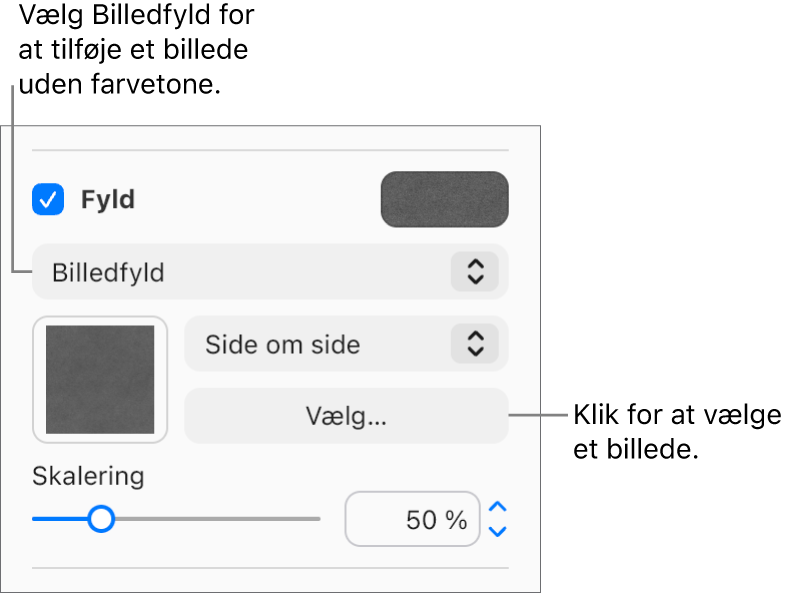This screenshot has width=788, height=593.
Task: Click the Skalering label
Action: (x=88, y=476)
